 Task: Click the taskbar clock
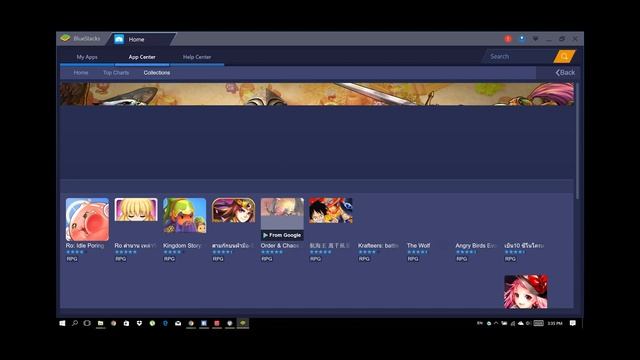click(555, 323)
